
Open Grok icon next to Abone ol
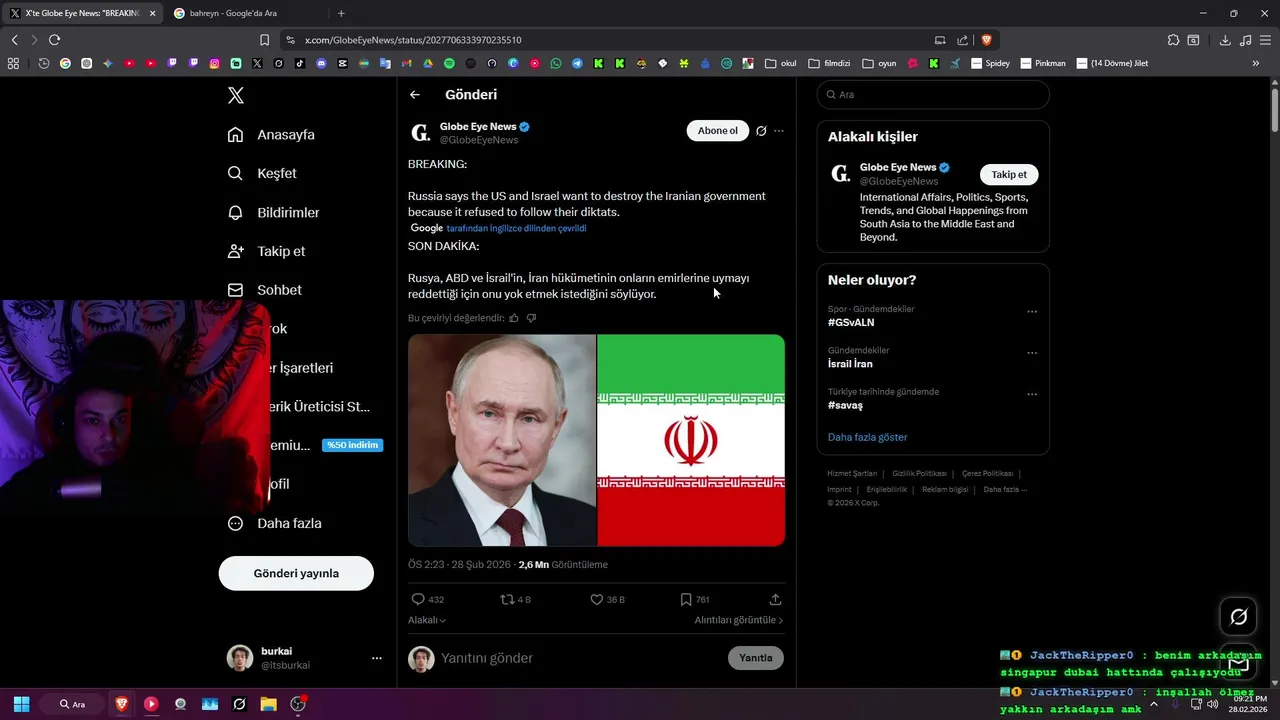[x=761, y=131]
